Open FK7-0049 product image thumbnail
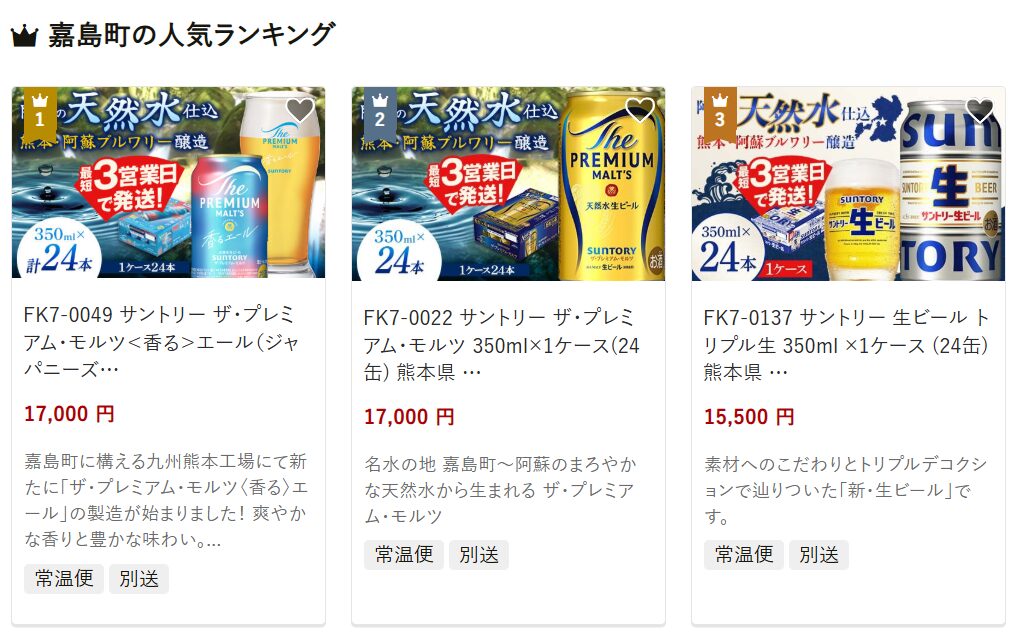1022x642 pixels. [168, 182]
